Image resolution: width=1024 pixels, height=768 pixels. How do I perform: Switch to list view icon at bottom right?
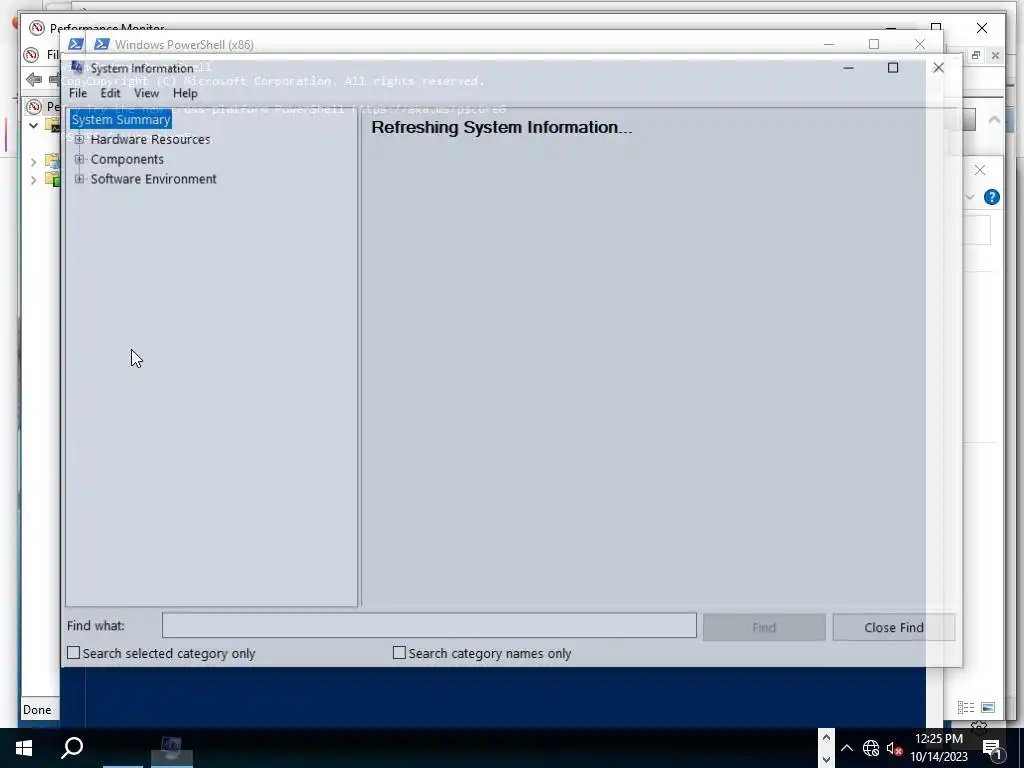(x=966, y=707)
